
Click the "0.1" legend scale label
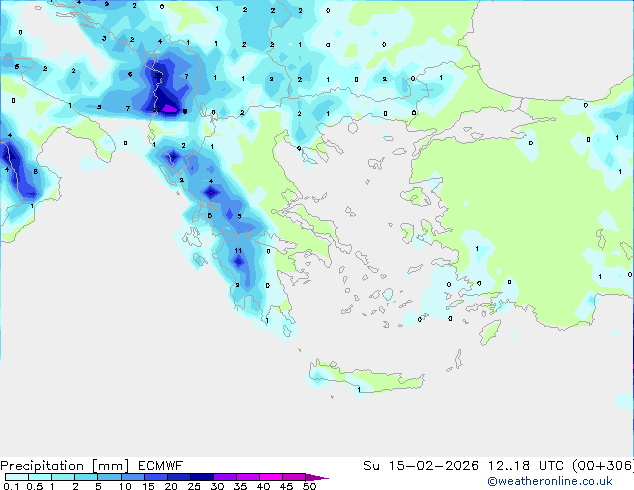11,486
